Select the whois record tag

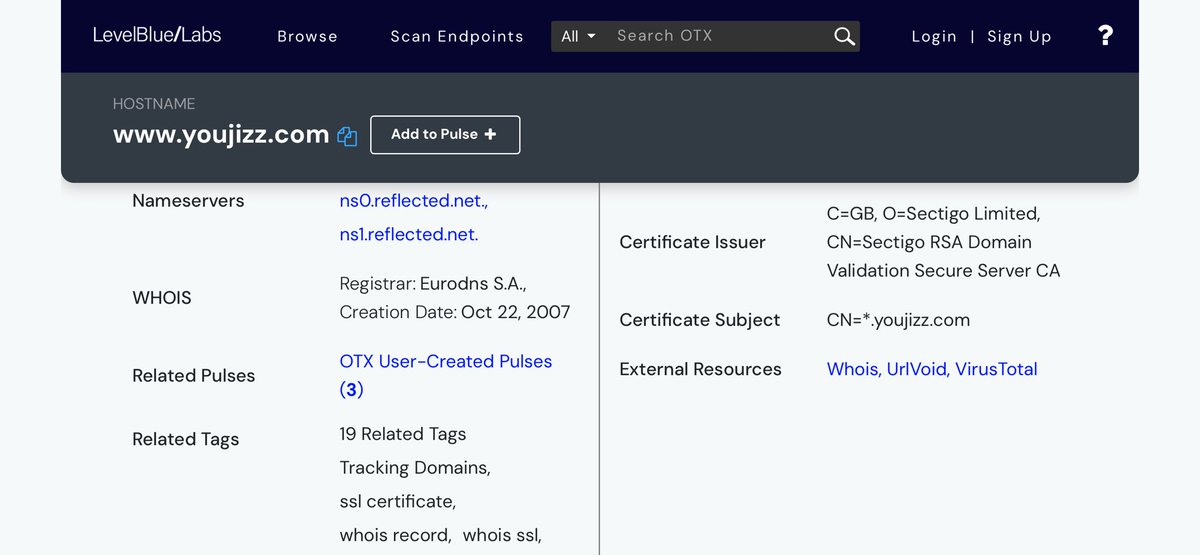(394, 535)
